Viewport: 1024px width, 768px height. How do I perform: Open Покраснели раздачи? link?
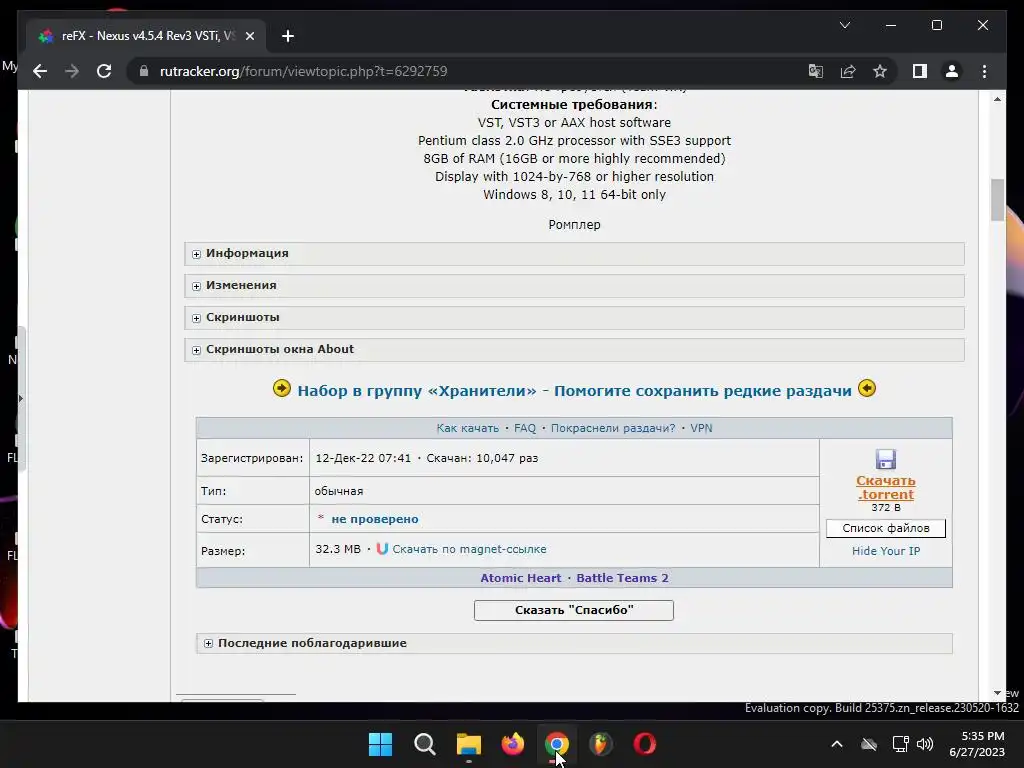click(x=613, y=428)
